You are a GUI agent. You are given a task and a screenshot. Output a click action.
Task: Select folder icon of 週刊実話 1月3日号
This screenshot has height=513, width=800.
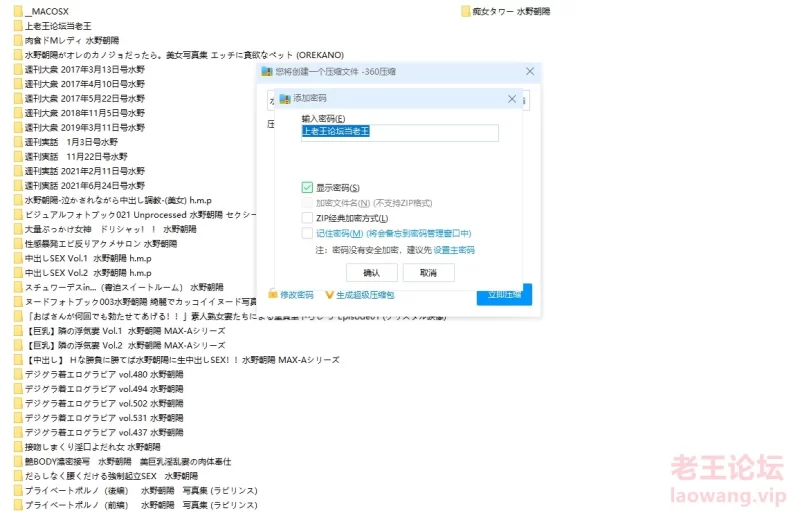(18, 142)
